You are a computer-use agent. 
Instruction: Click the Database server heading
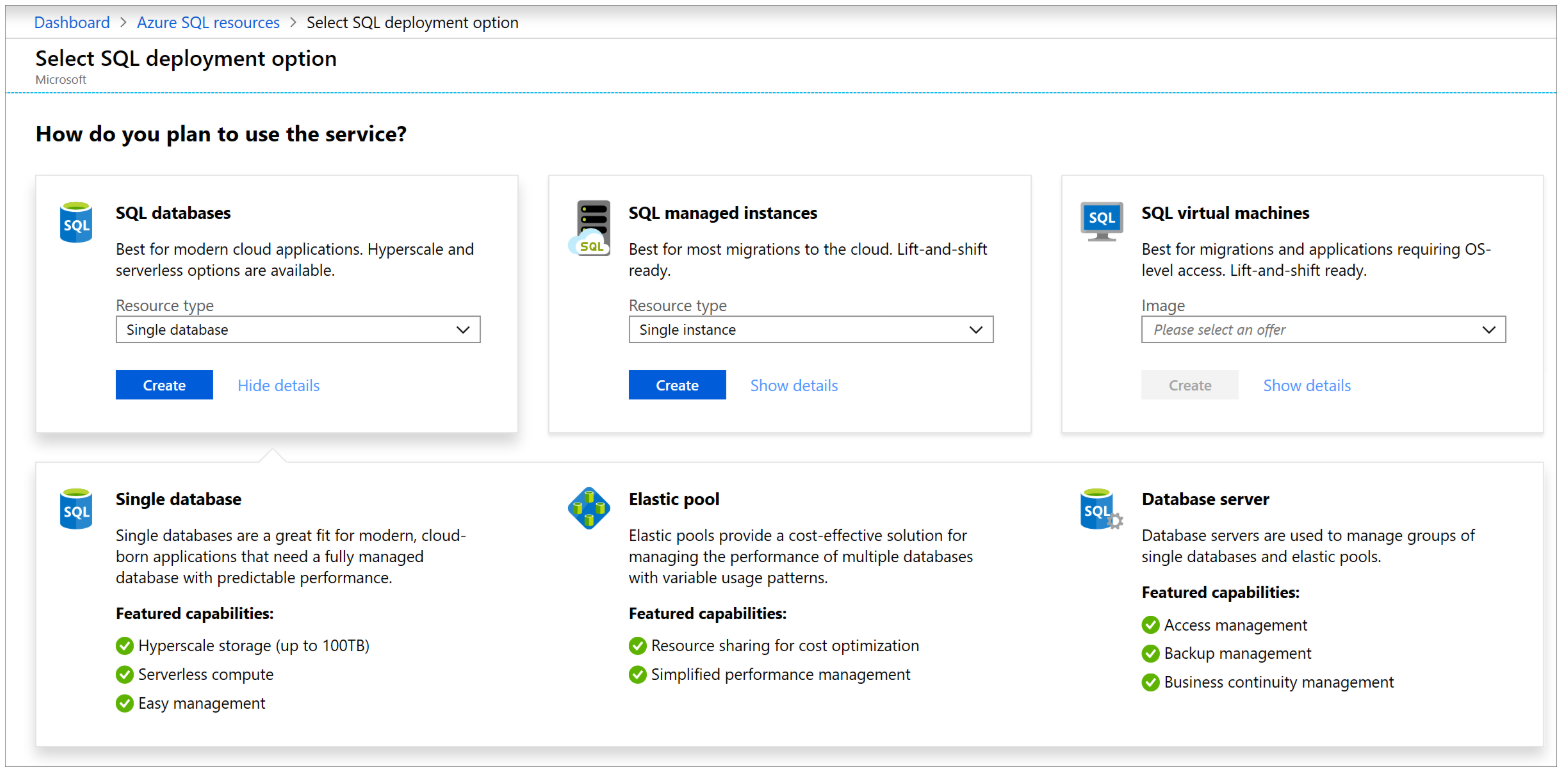(1205, 499)
